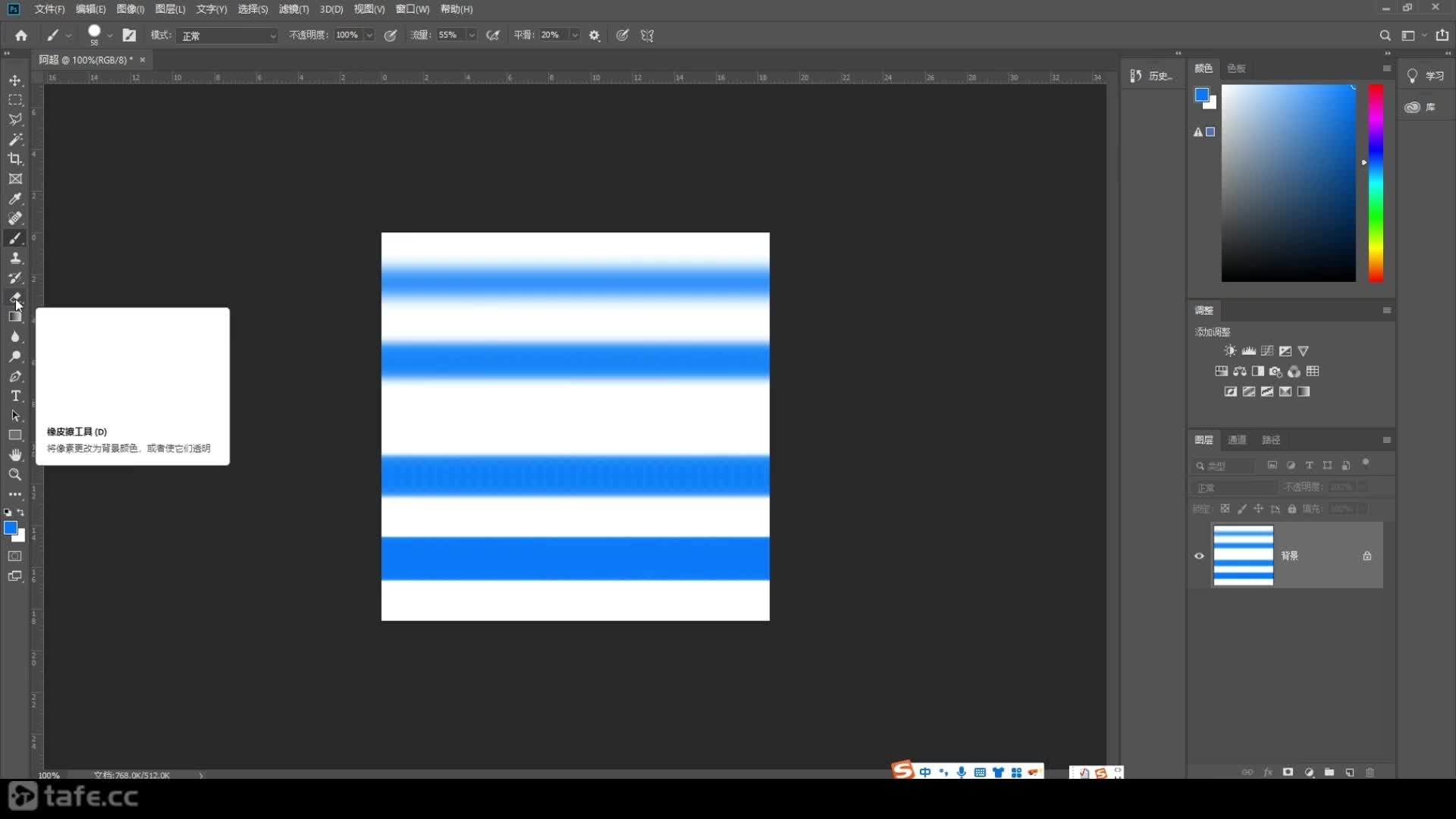This screenshot has height=819, width=1456.
Task: Click the hue spectrum slider
Action: (1376, 183)
